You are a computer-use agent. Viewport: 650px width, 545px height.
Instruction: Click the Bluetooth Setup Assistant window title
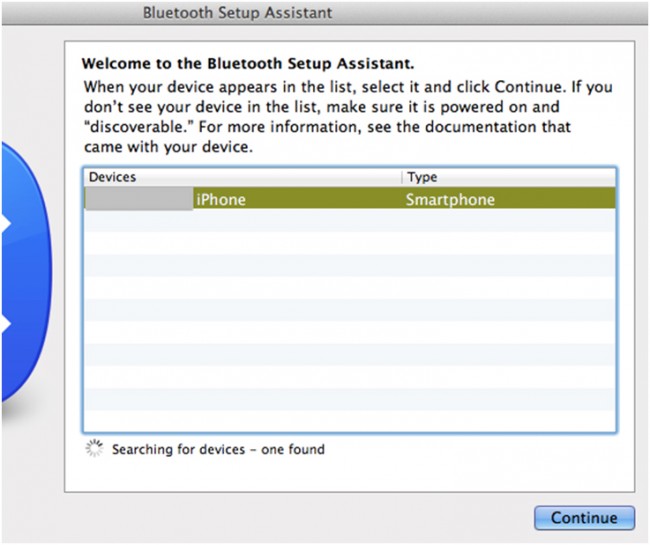(237, 13)
